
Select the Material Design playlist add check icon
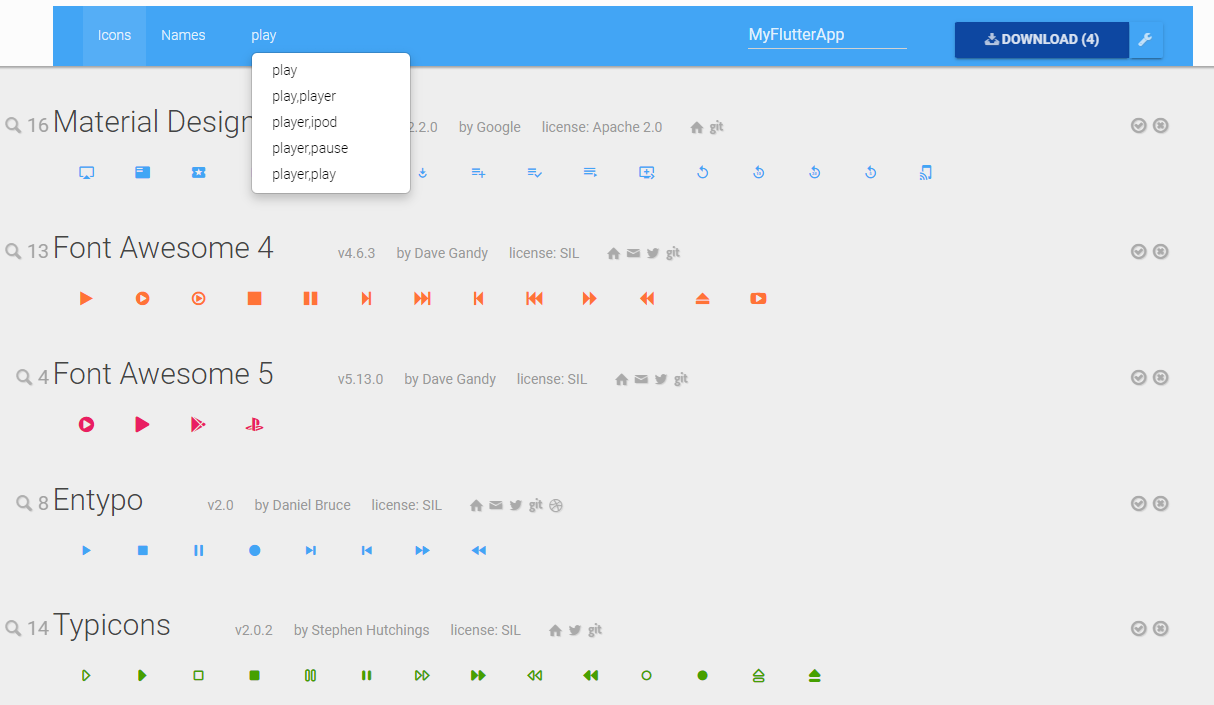[535, 172]
